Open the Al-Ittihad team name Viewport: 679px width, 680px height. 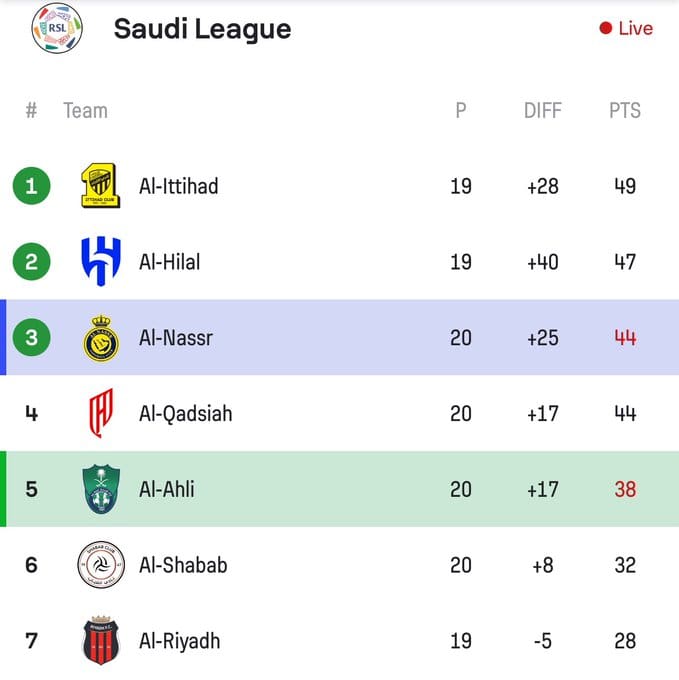click(x=178, y=186)
